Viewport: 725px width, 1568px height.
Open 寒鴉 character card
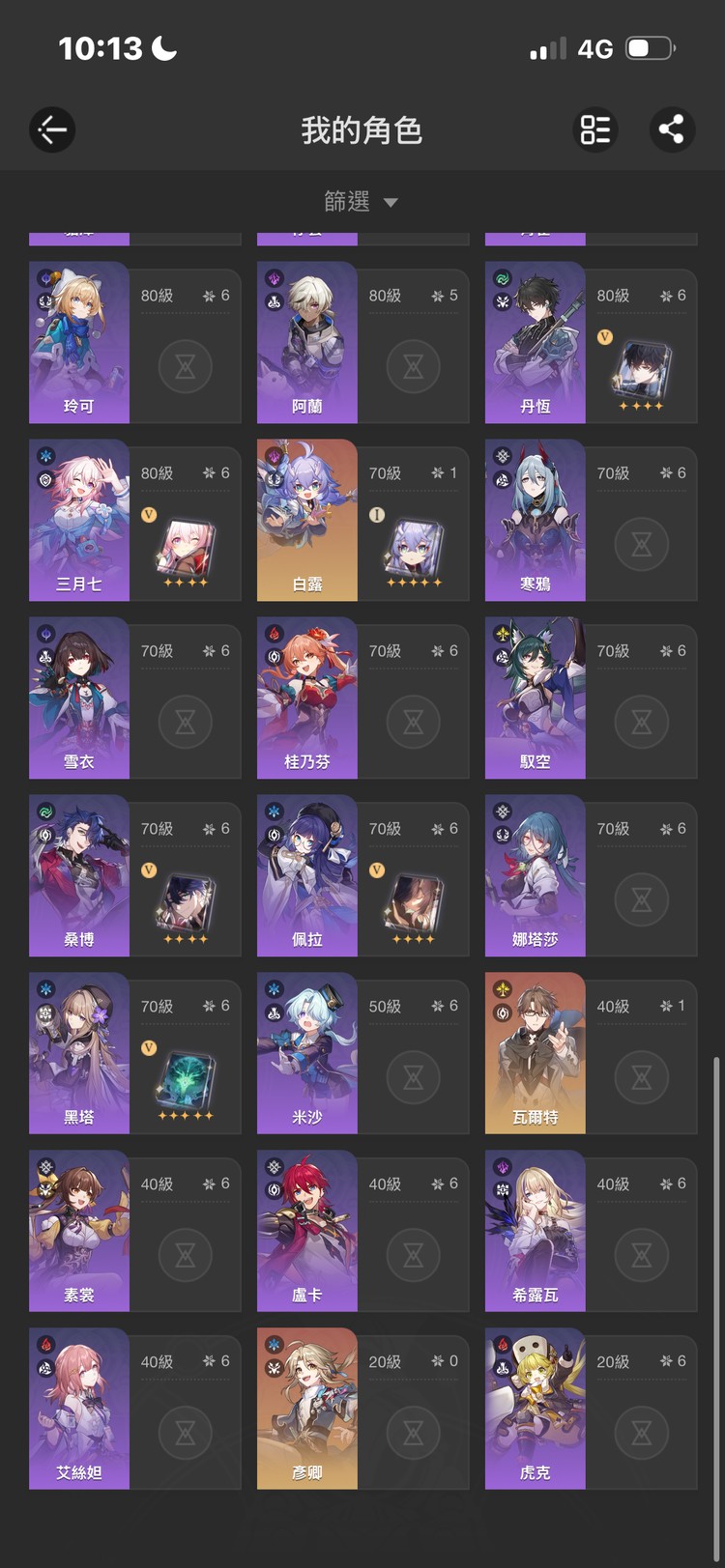tap(591, 520)
